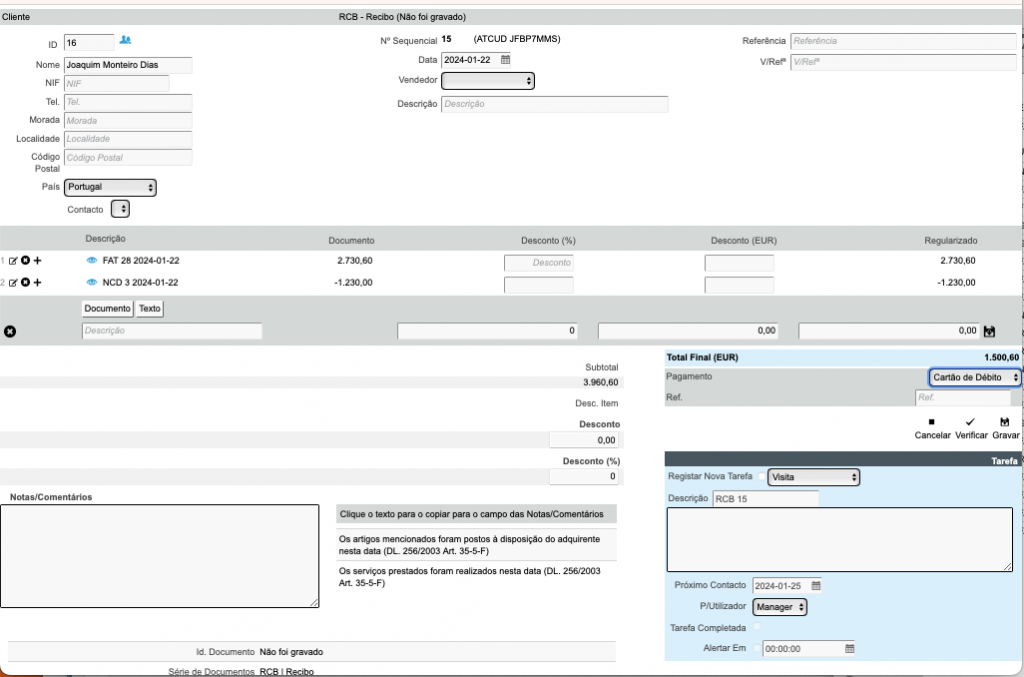Open the calendar icon beside Data field
Image resolution: width=1024 pixels, height=677 pixels.
click(x=505, y=59)
